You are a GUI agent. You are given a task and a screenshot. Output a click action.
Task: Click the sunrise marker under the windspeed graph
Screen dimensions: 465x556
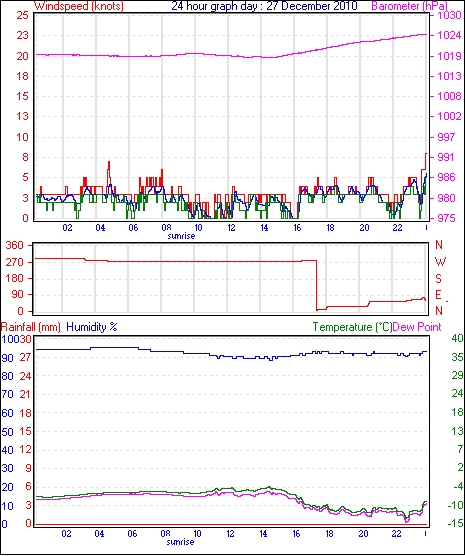[x=181, y=236]
